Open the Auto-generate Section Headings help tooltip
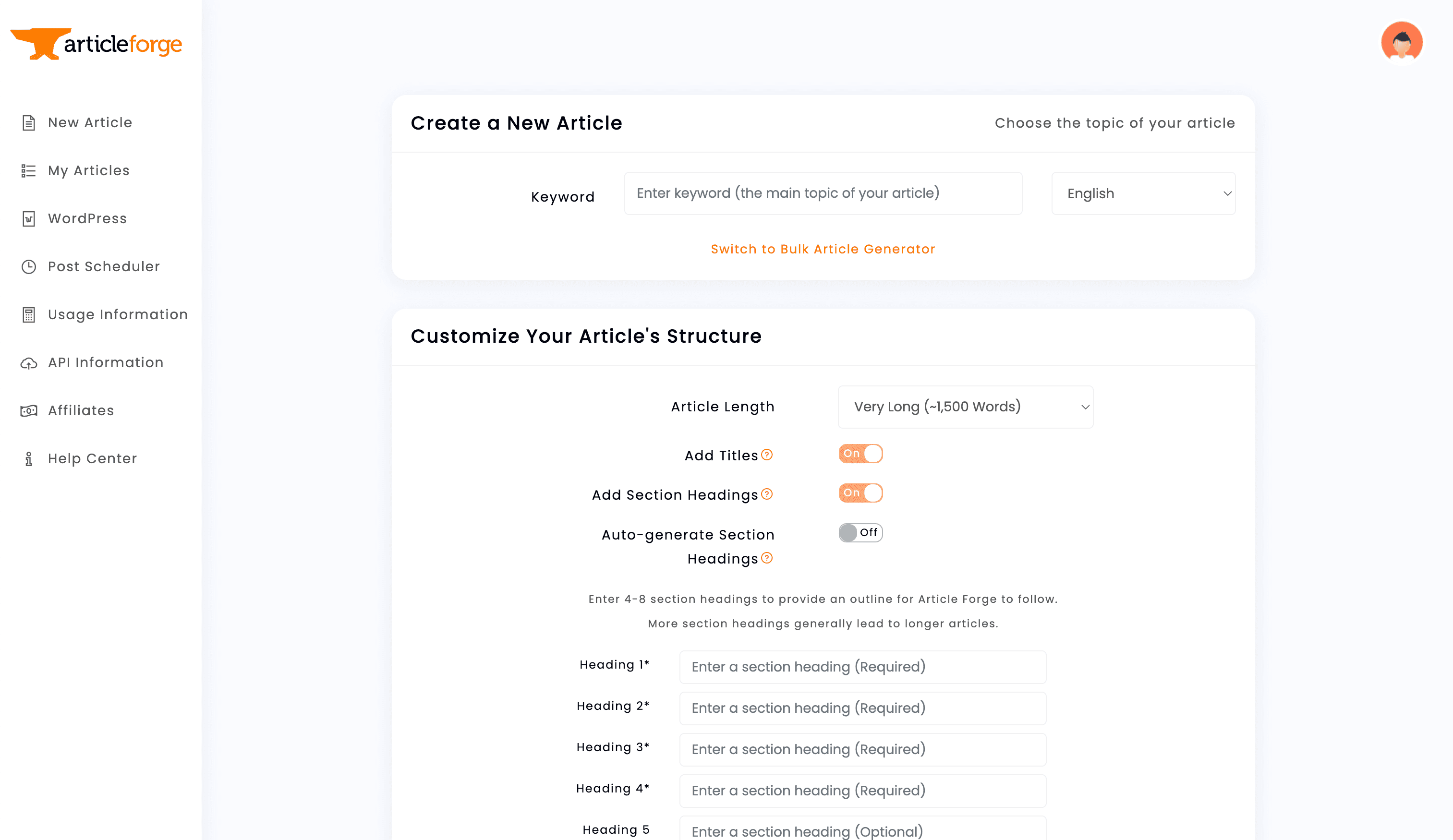 [766, 558]
